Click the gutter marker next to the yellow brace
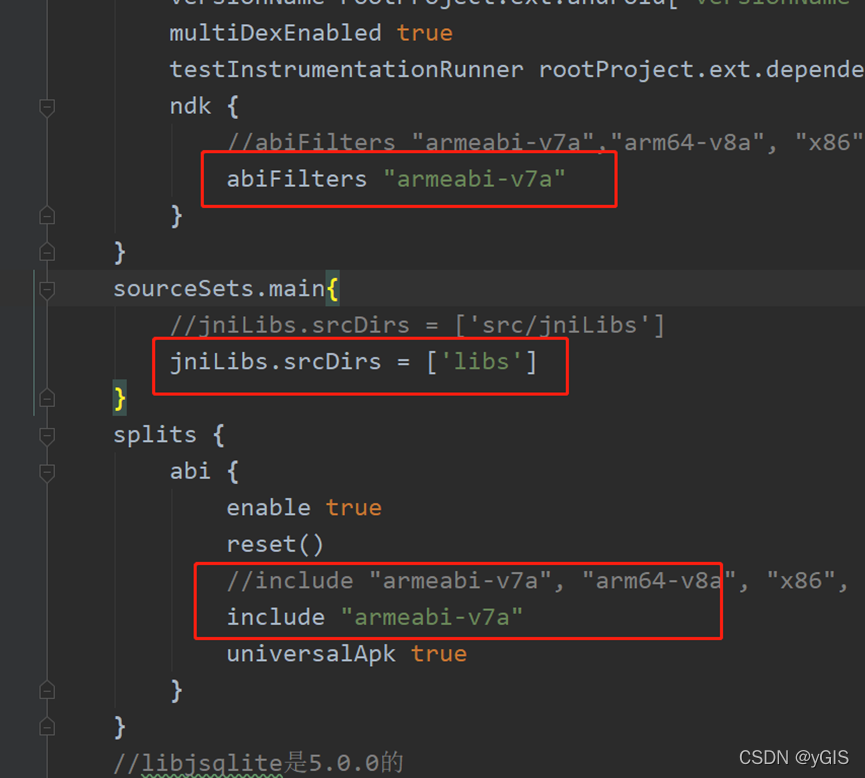 [46, 397]
